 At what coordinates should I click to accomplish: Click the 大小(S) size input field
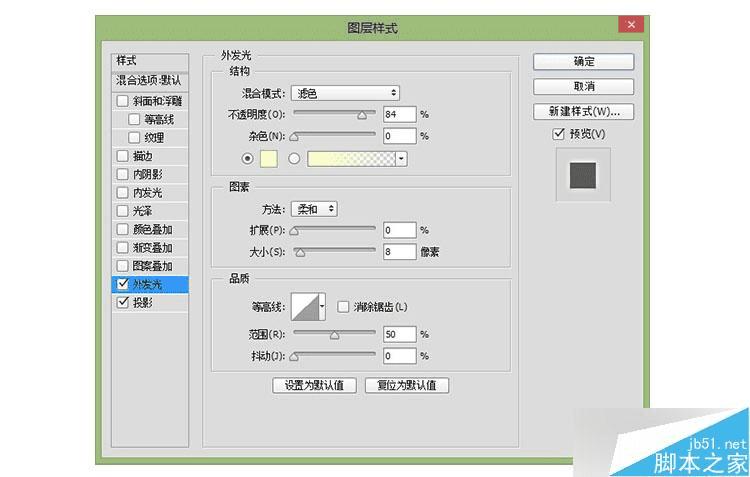pos(399,252)
